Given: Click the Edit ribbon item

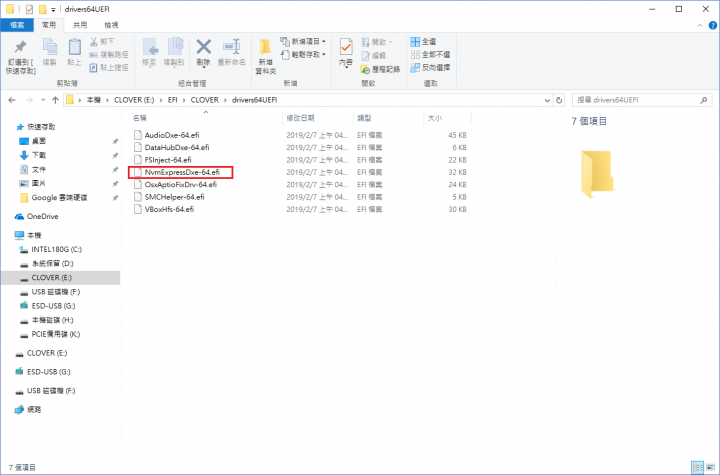Looking at the screenshot, I should (374, 56).
